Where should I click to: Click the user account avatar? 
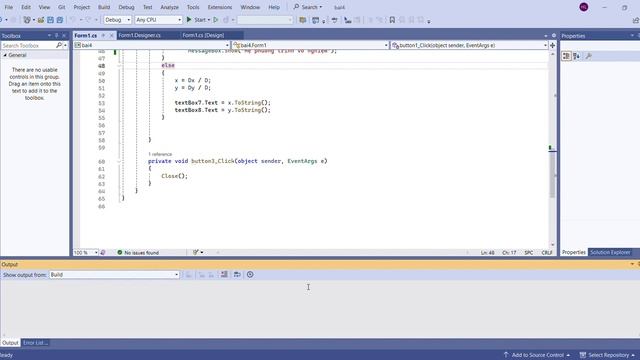[584, 7]
